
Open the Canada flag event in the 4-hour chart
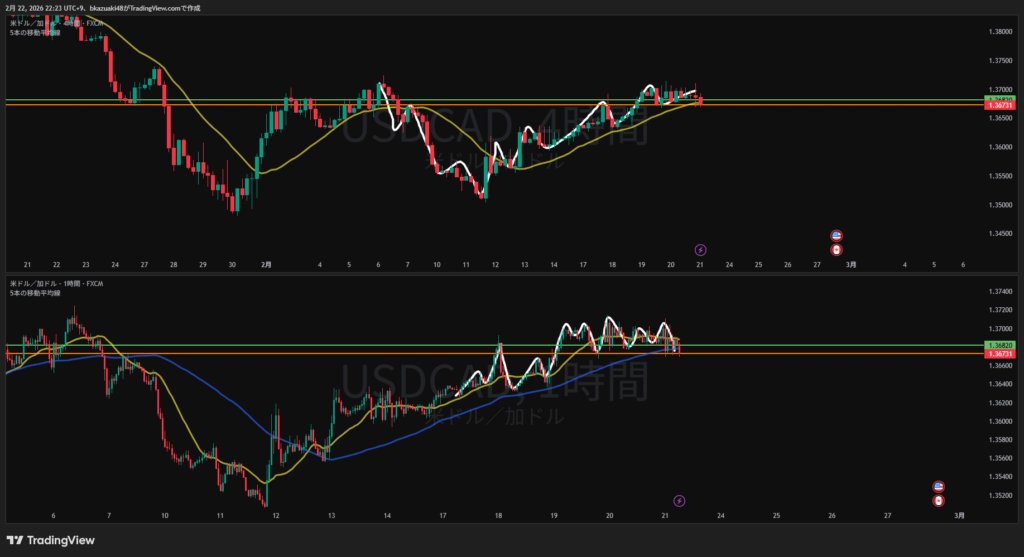837,249
